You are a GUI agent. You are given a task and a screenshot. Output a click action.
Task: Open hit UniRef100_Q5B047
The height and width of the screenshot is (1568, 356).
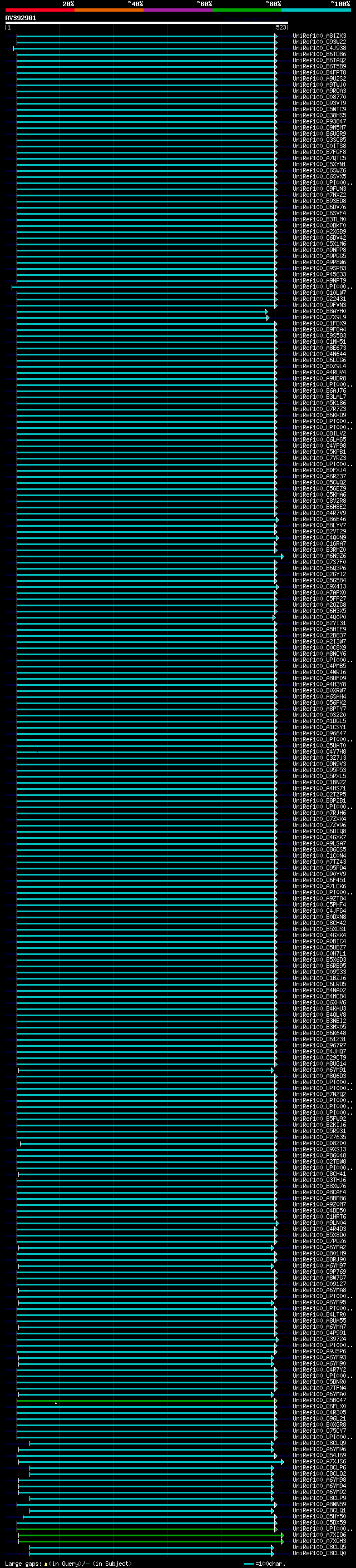[319, 1400]
